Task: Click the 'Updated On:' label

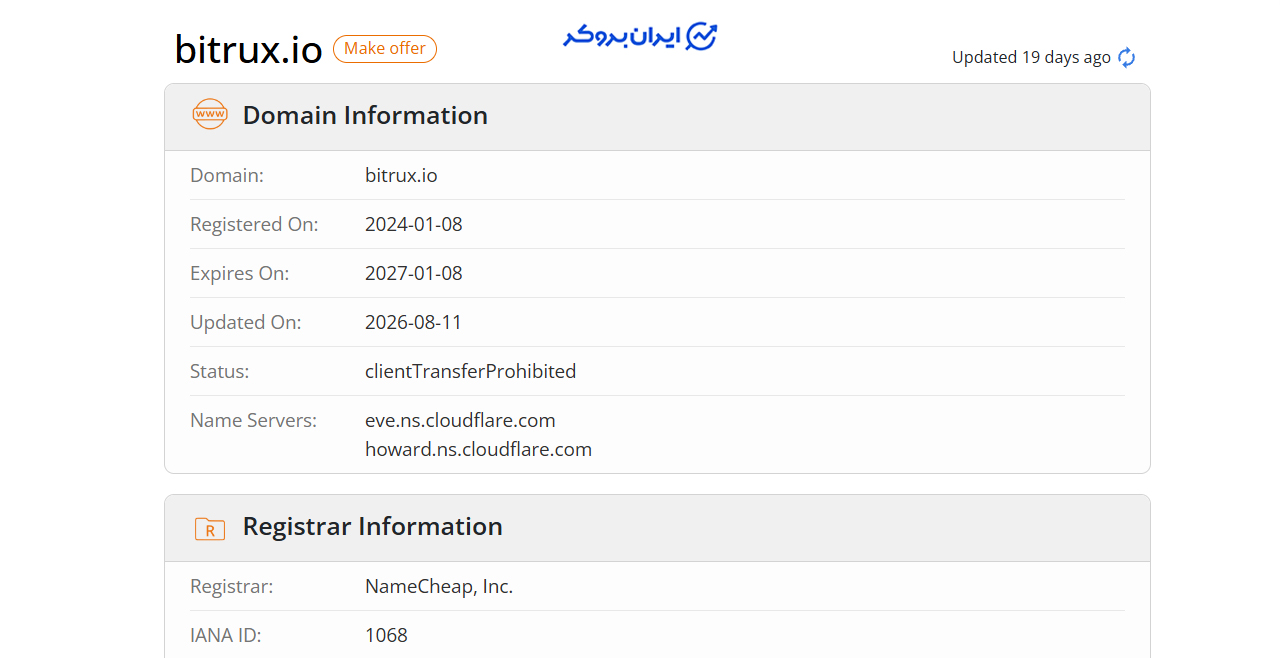Action: click(245, 322)
